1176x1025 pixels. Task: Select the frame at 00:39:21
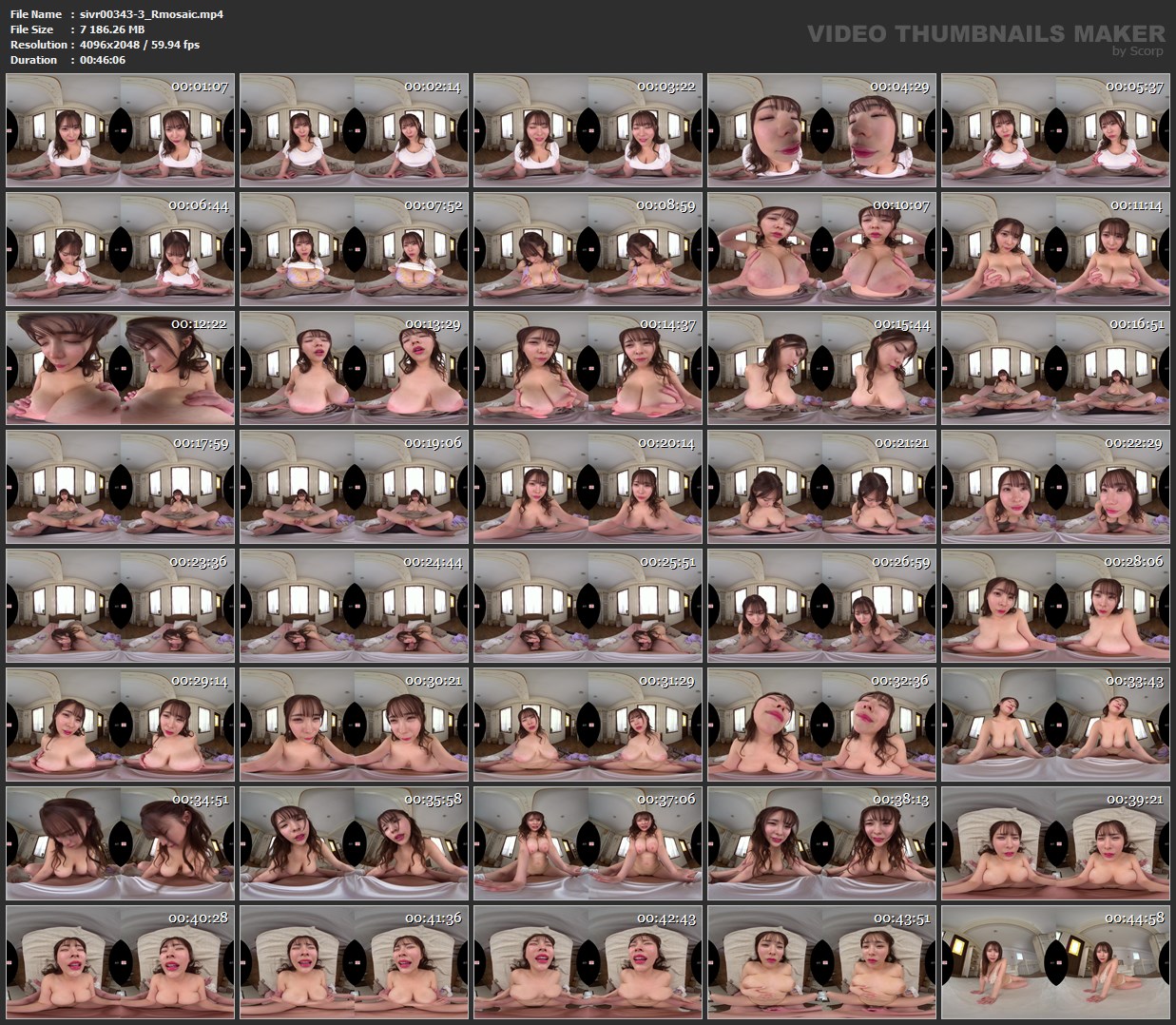pos(1054,842)
